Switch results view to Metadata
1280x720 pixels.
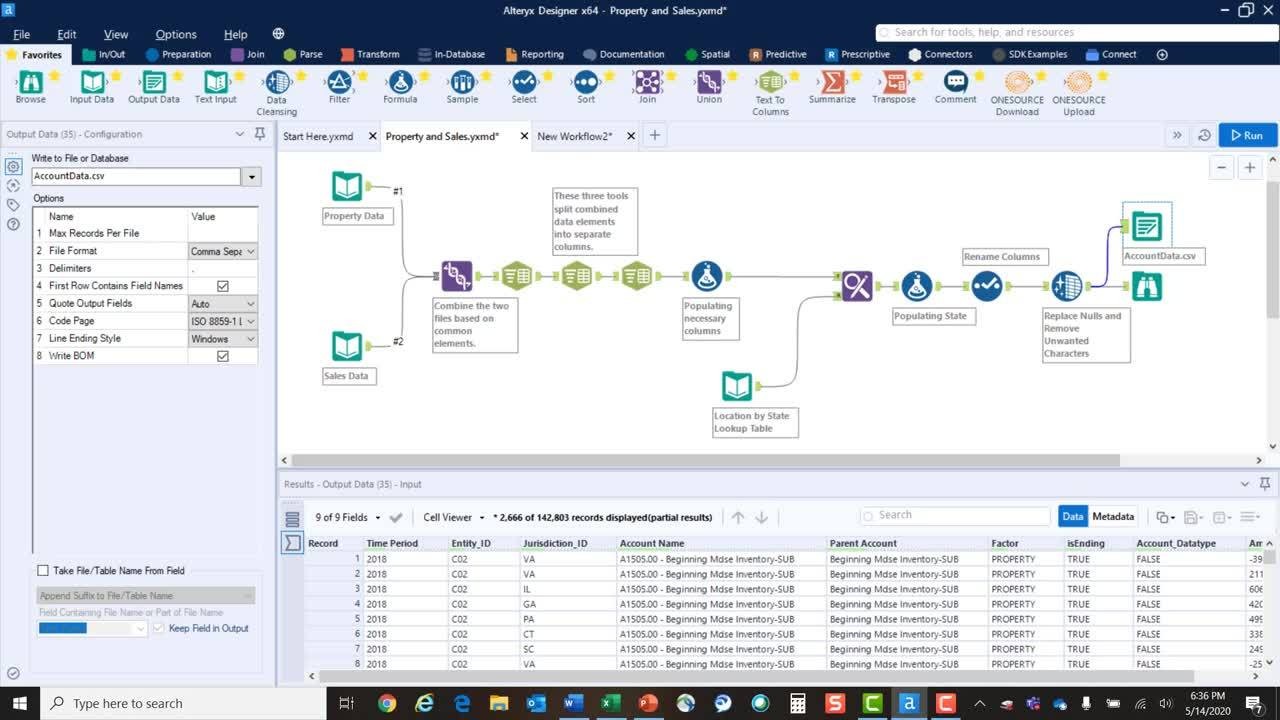pyautogui.click(x=1113, y=517)
